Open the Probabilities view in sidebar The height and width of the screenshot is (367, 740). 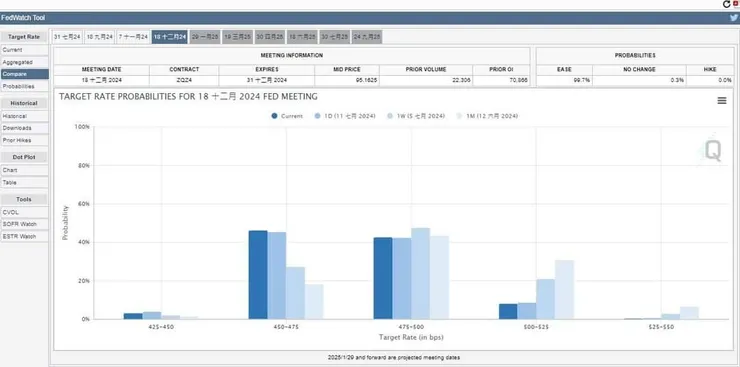point(24,86)
